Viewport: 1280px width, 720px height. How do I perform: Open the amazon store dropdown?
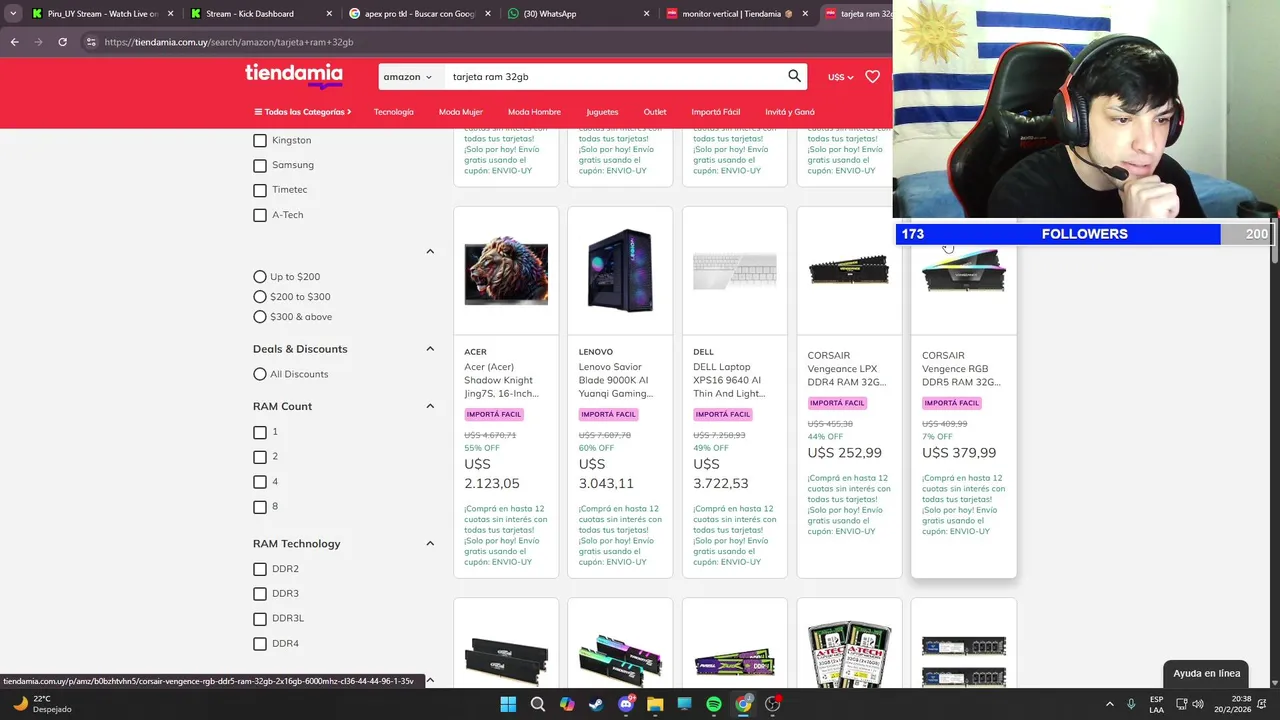pos(408,77)
